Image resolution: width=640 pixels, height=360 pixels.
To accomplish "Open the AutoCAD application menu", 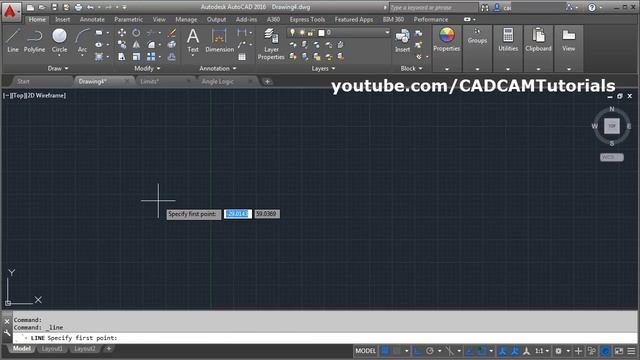I will [x=10, y=11].
